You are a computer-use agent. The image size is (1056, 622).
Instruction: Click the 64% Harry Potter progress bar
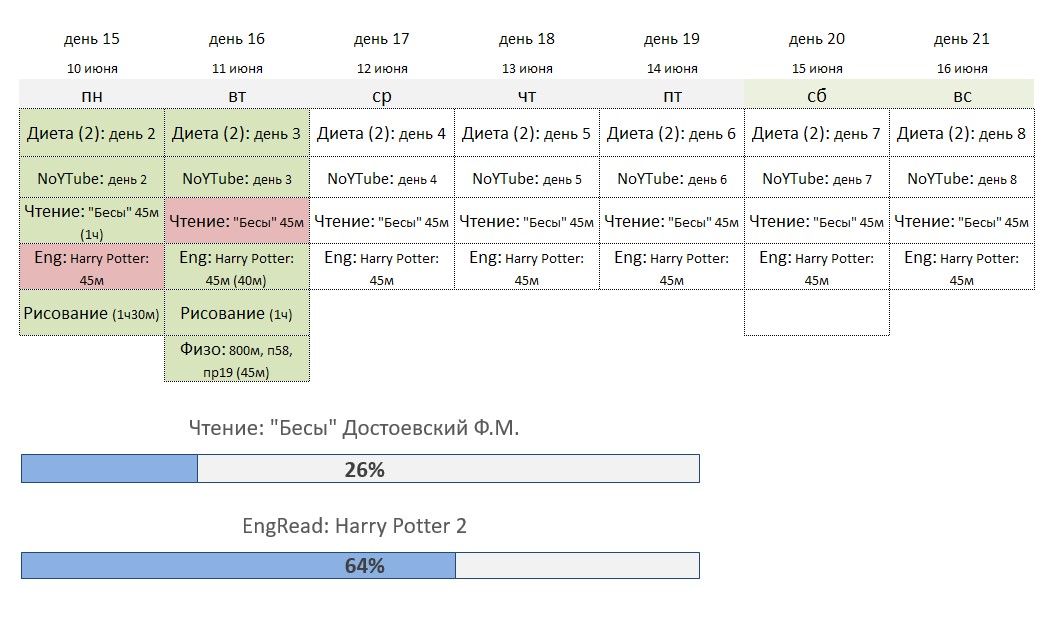360,565
